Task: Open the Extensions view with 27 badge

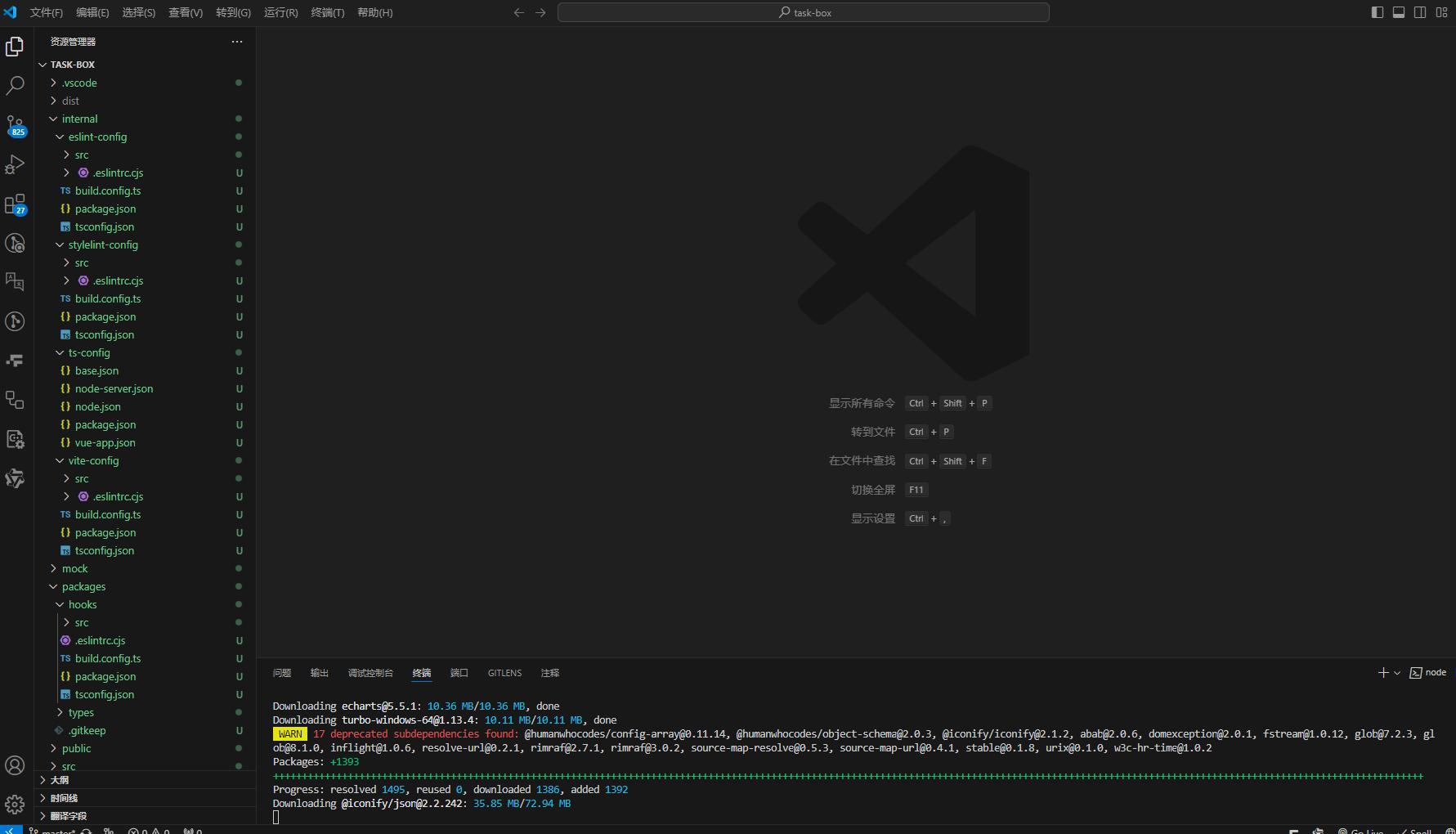Action: (x=15, y=204)
